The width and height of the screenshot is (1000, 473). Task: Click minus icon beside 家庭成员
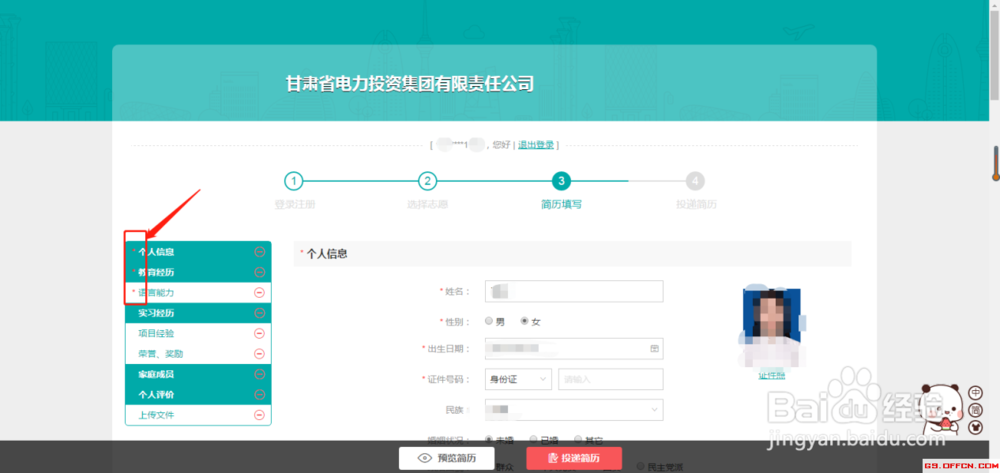[260, 374]
